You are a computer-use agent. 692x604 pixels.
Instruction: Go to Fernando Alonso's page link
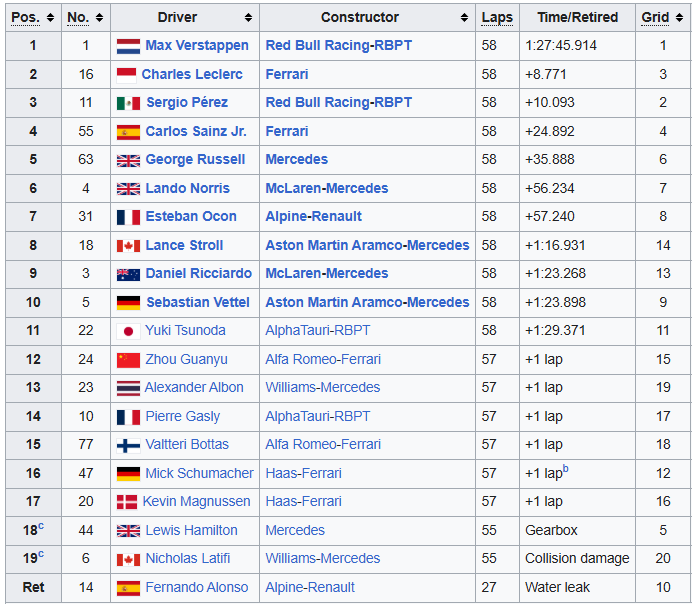click(197, 588)
